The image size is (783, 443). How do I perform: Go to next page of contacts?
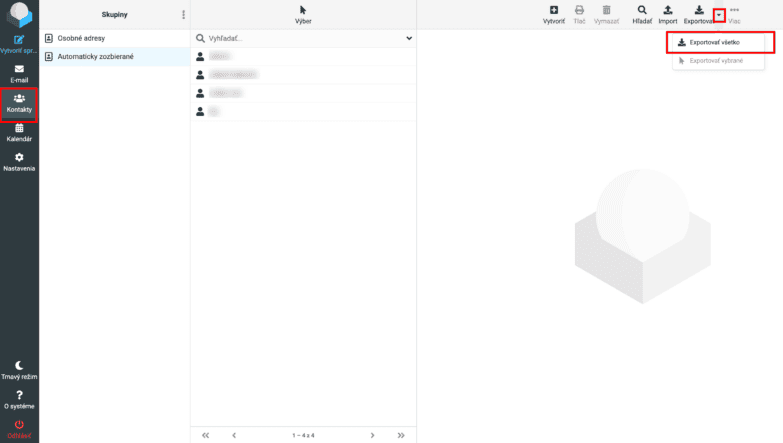pyautogui.click(x=372, y=435)
